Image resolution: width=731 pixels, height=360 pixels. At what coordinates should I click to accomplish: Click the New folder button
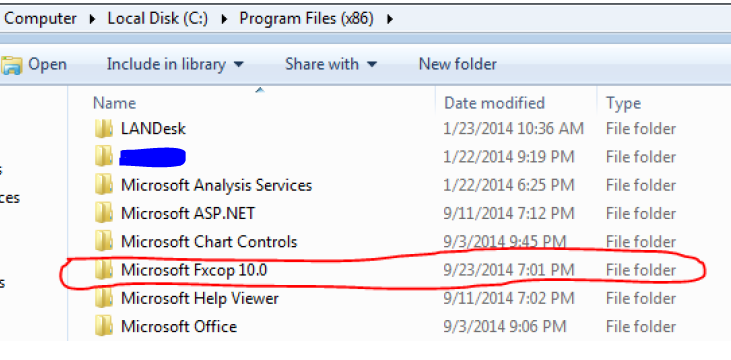point(458,64)
